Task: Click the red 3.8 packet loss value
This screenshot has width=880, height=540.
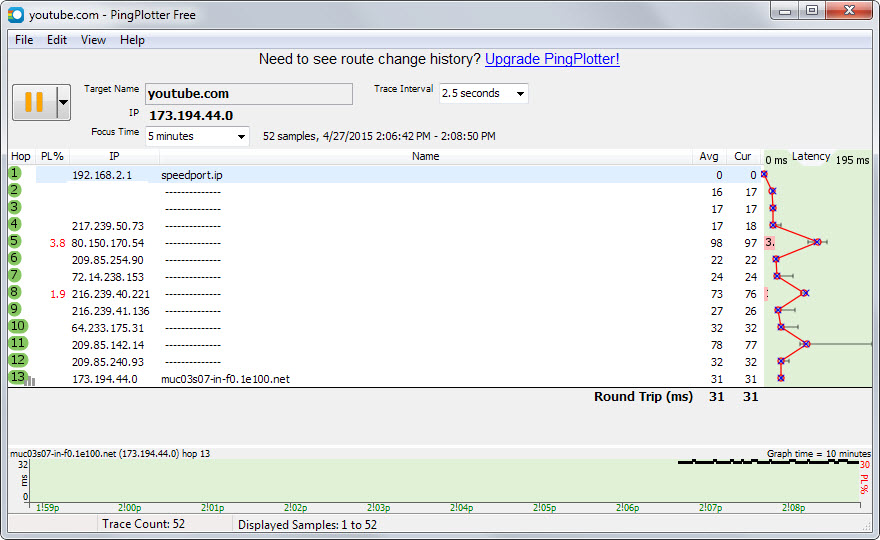Action: click(57, 243)
